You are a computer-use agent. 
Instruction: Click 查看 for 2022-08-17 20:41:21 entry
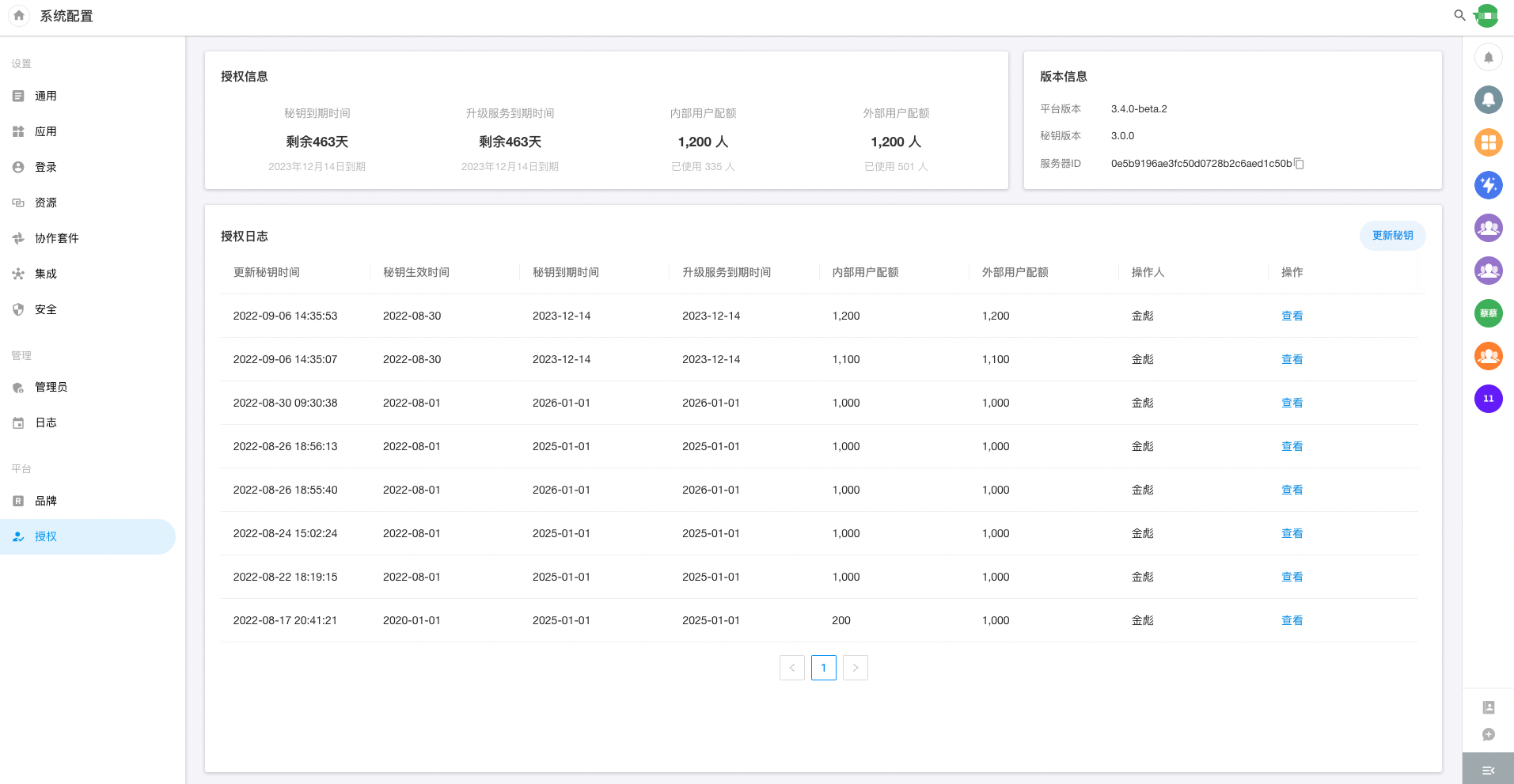pyautogui.click(x=1292, y=620)
